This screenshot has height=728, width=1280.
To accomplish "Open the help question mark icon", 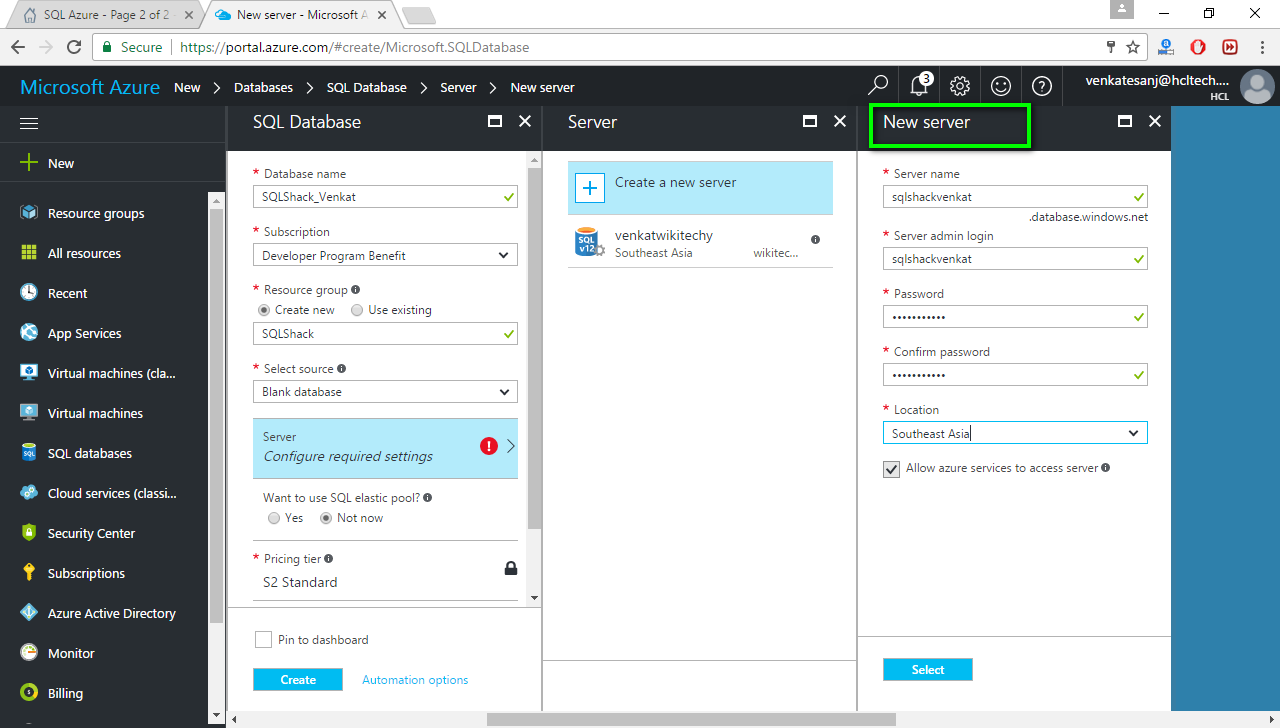I will pos(1042,86).
